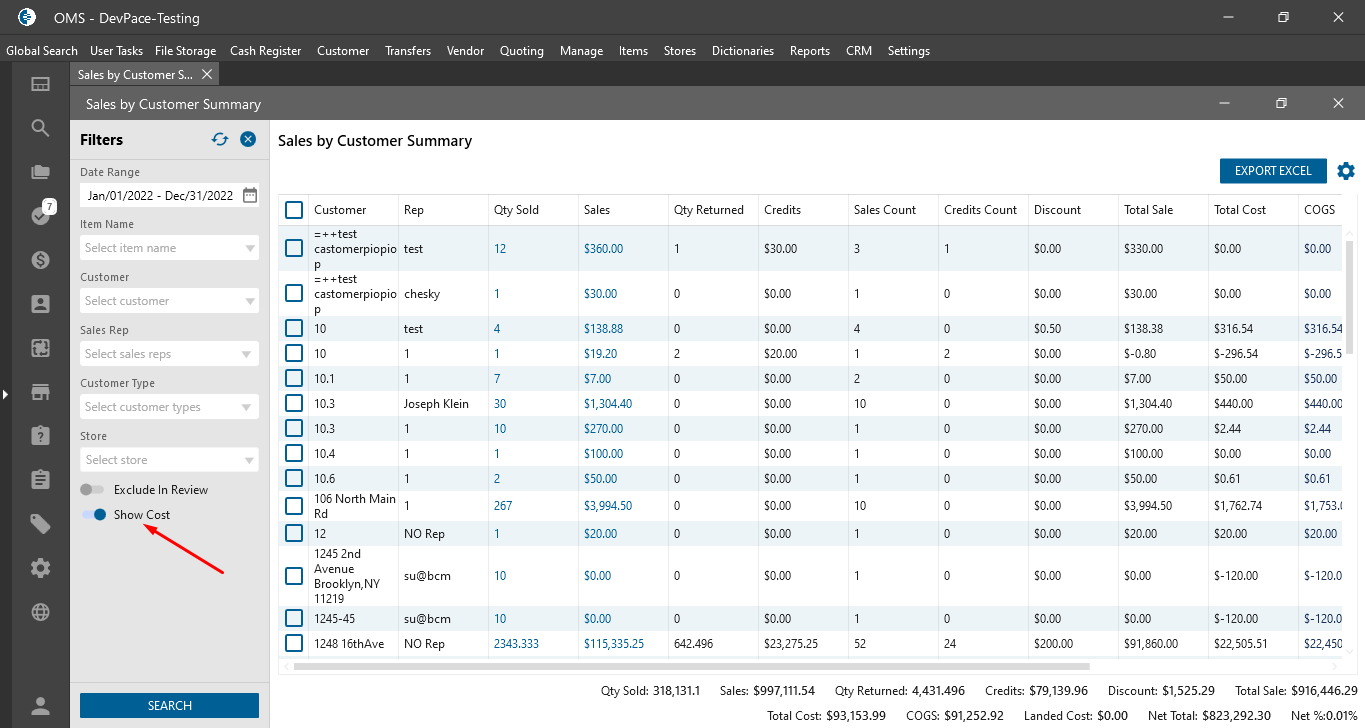The image size is (1365, 728).
Task: Click the search magnifier sidebar icon
Action: click(x=40, y=128)
